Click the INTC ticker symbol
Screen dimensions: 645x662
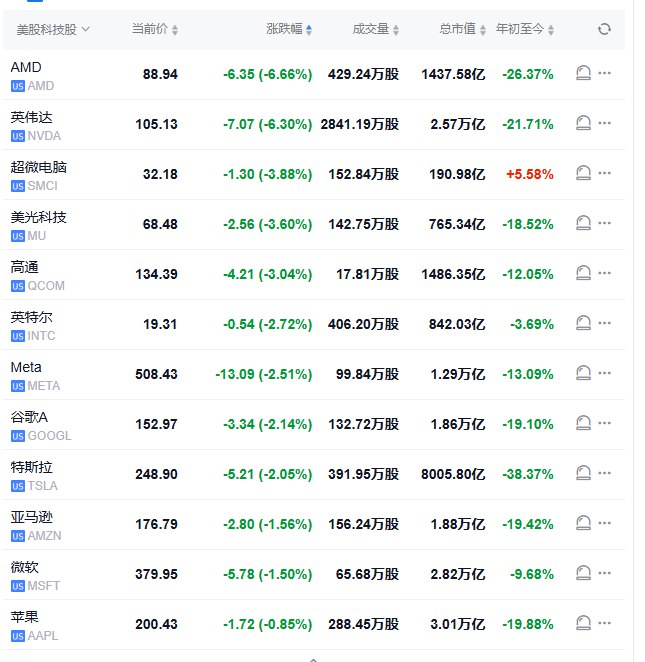pyautogui.click(x=41, y=336)
